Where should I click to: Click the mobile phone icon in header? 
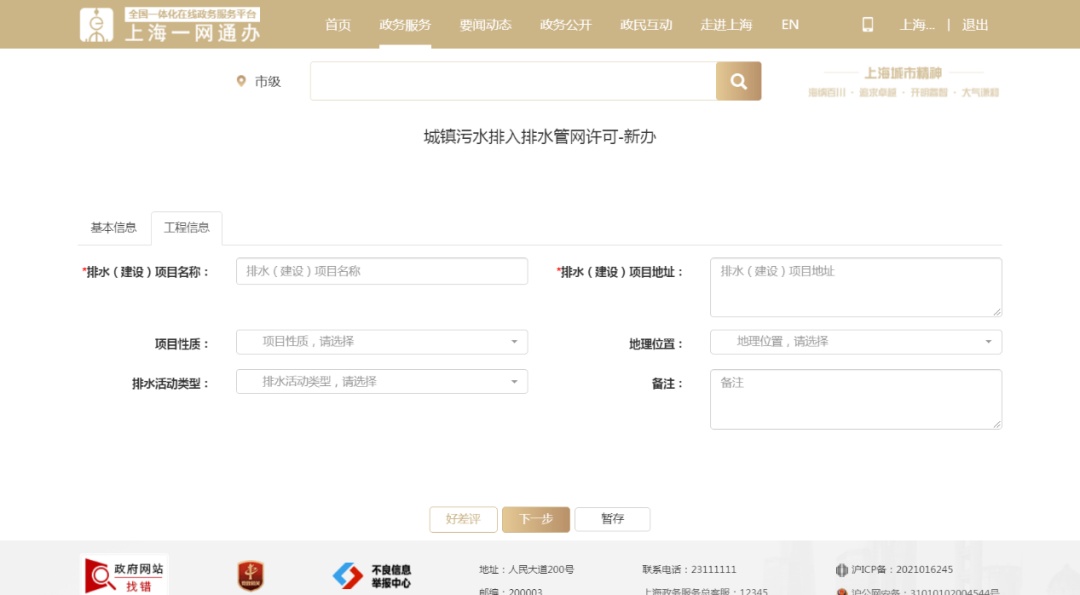867,25
